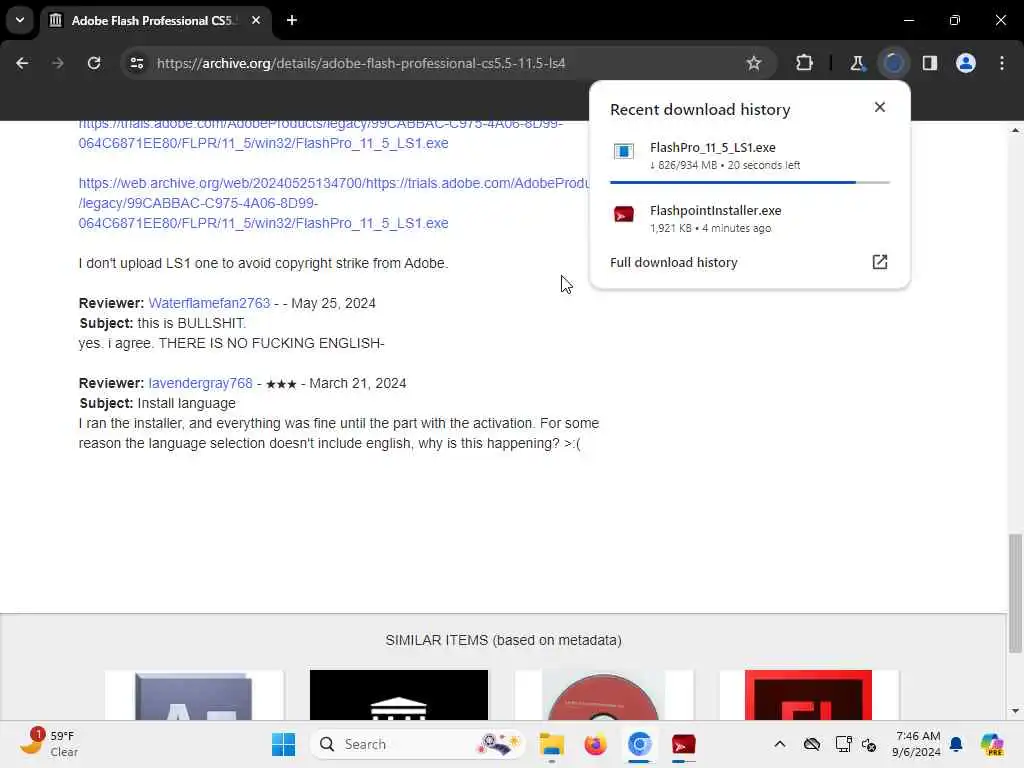Click the open-in-new-tab download history icon
This screenshot has width=1024, height=768.
coord(880,263)
